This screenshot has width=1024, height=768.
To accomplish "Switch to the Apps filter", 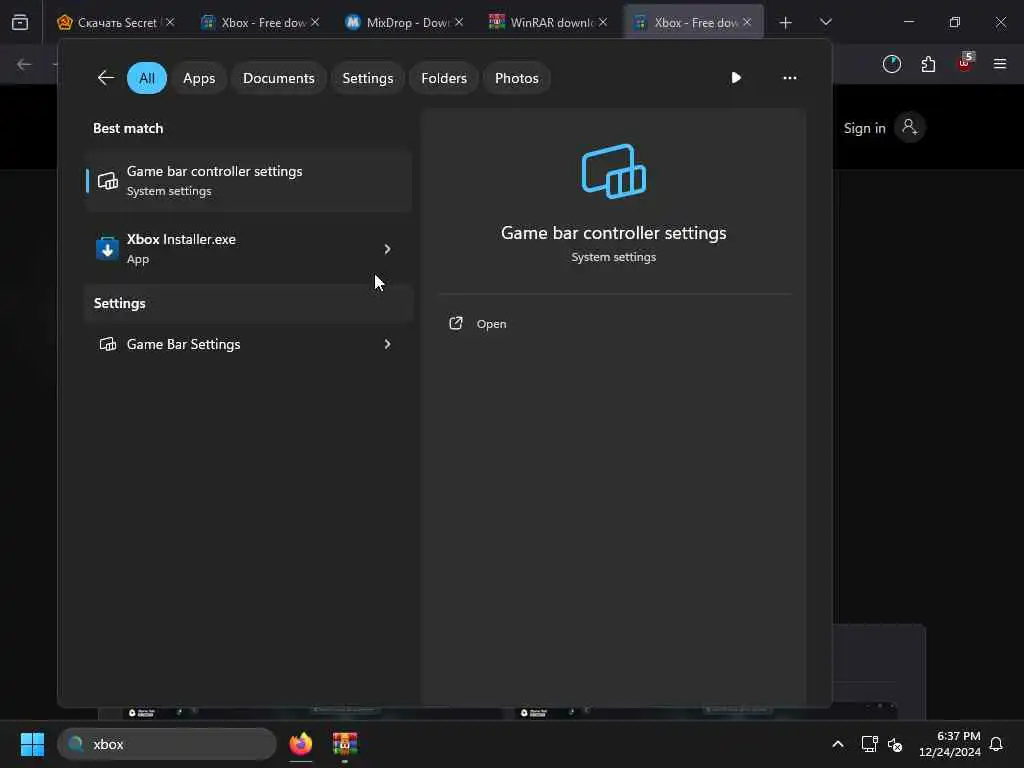I will pyautogui.click(x=199, y=78).
